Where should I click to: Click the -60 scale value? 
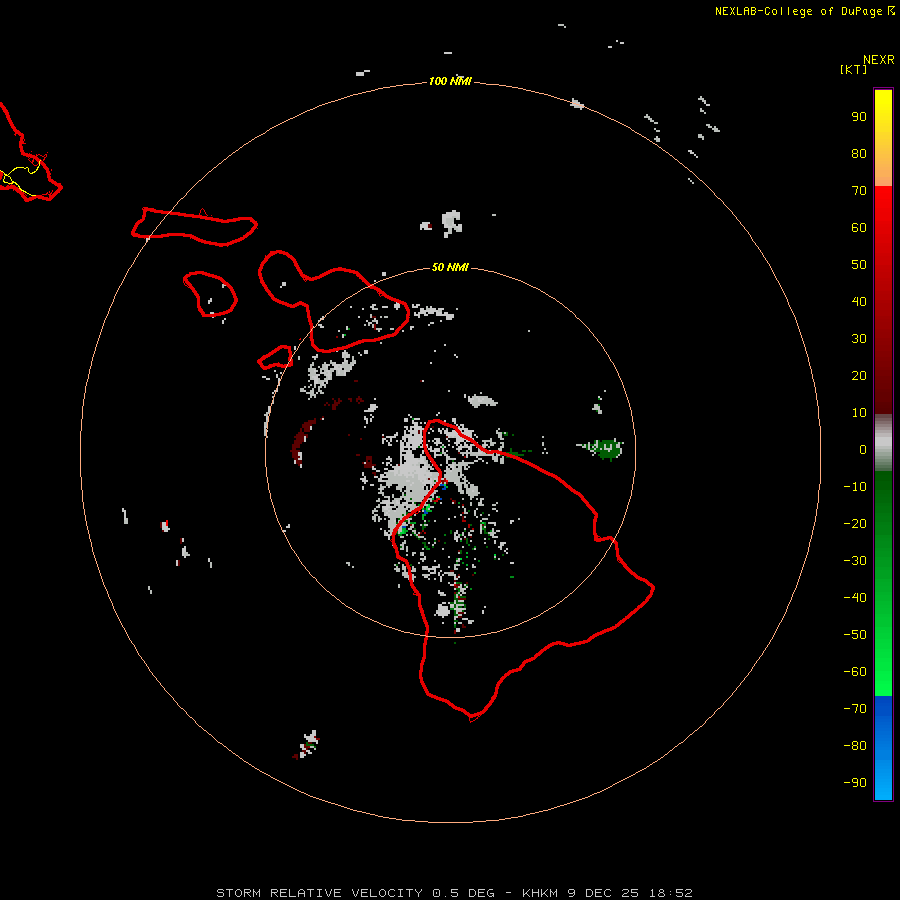coord(855,672)
